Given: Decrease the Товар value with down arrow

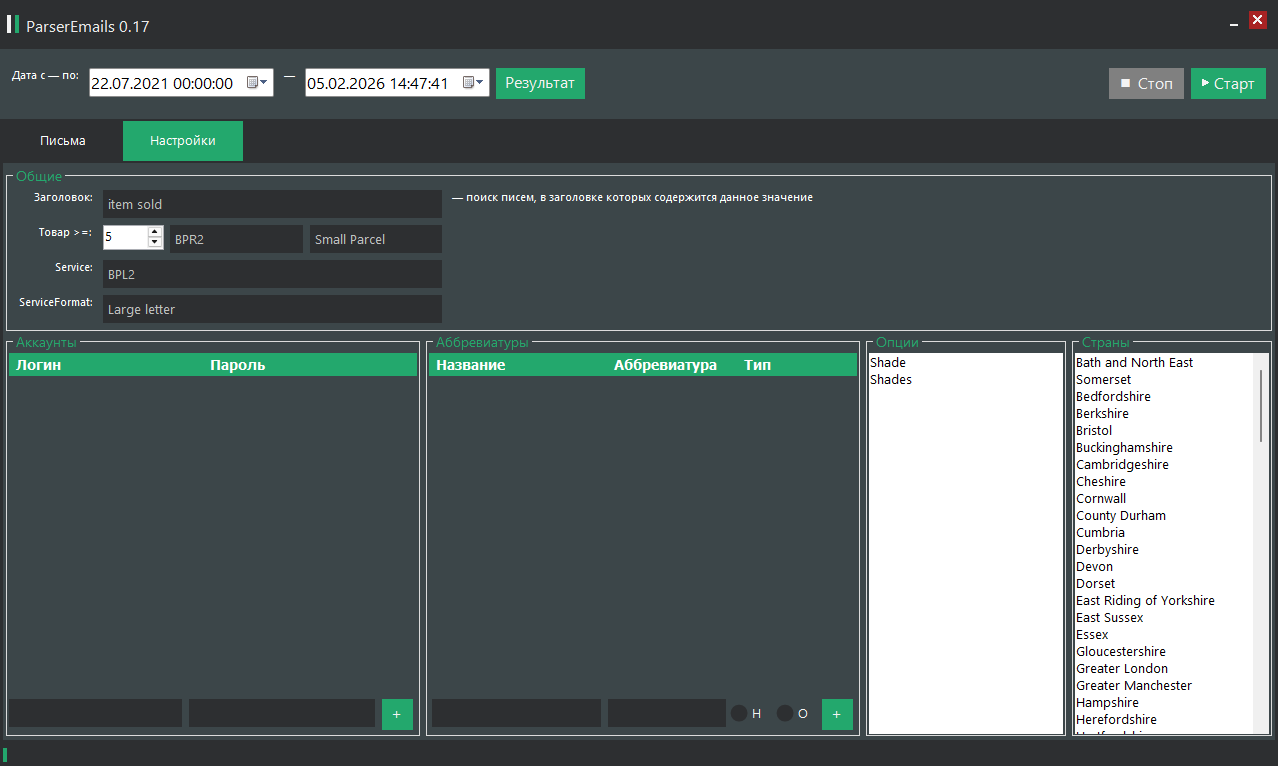Looking at the screenshot, I should point(155,243).
